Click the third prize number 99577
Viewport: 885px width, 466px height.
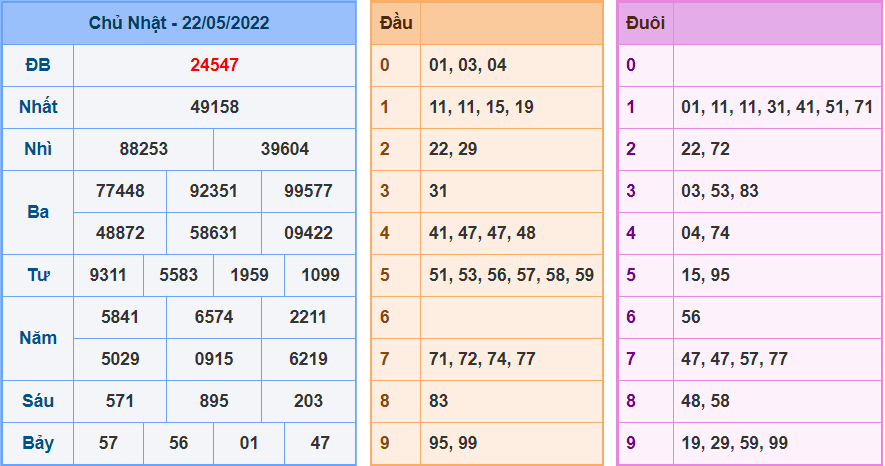pos(308,191)
